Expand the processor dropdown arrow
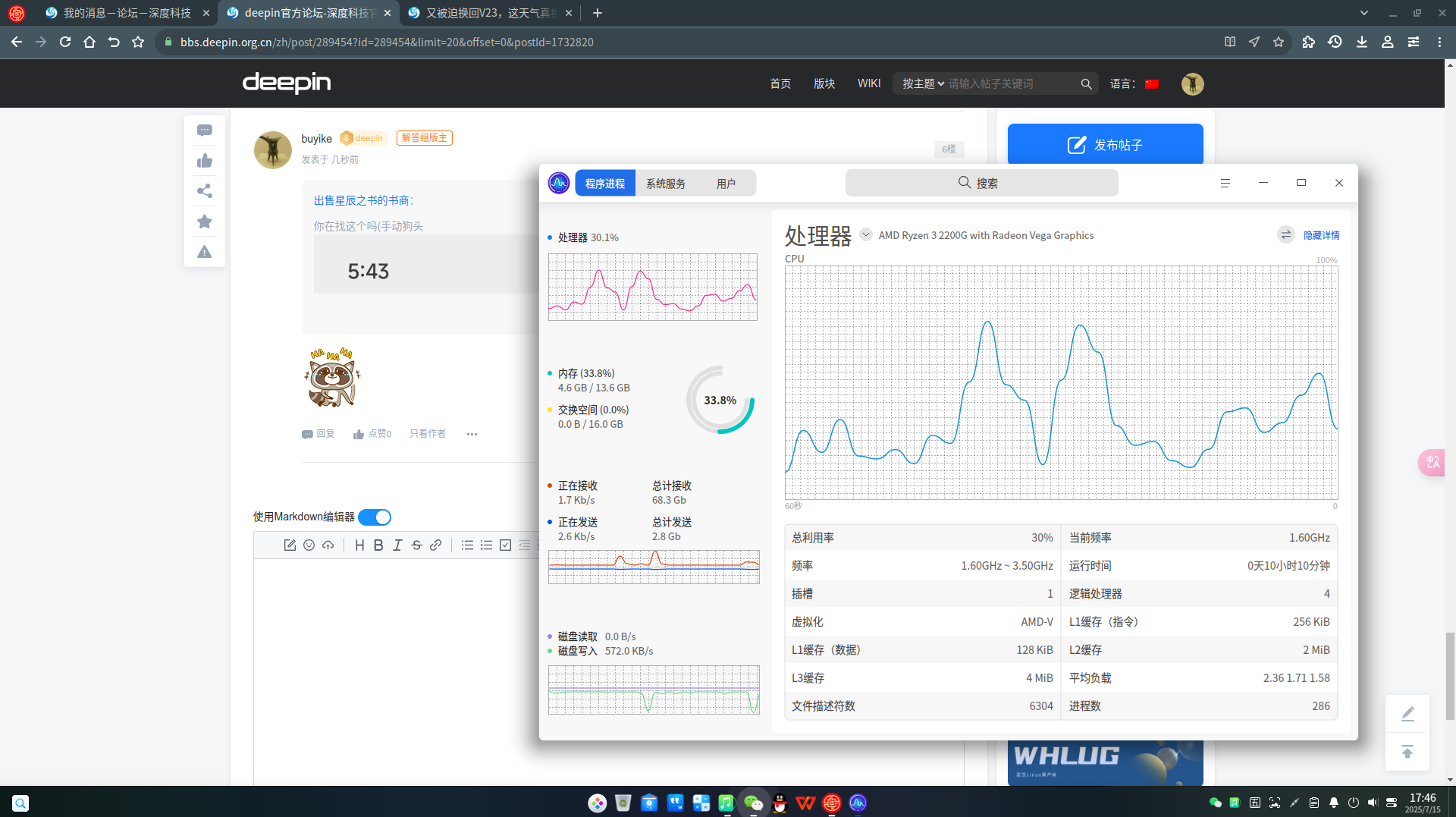 [865, 234]
